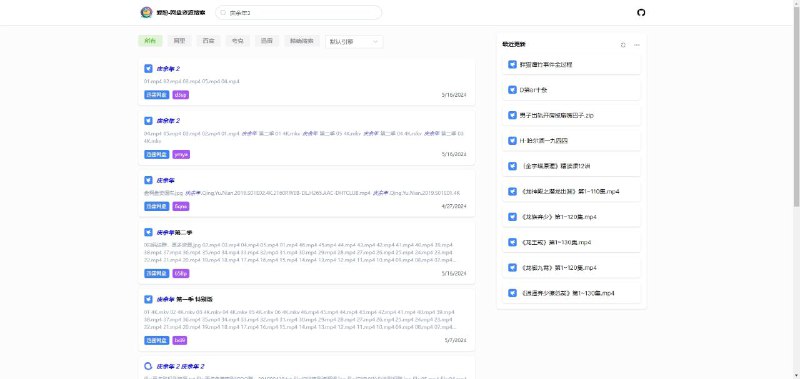Click the purple ymya code tag

click(x=181, y=154)
